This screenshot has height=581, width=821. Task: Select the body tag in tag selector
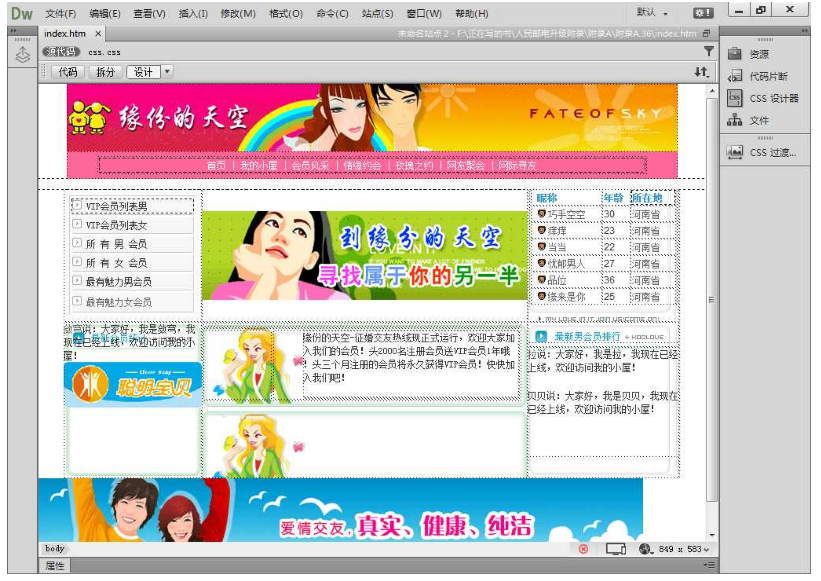[x=55, y=549]
